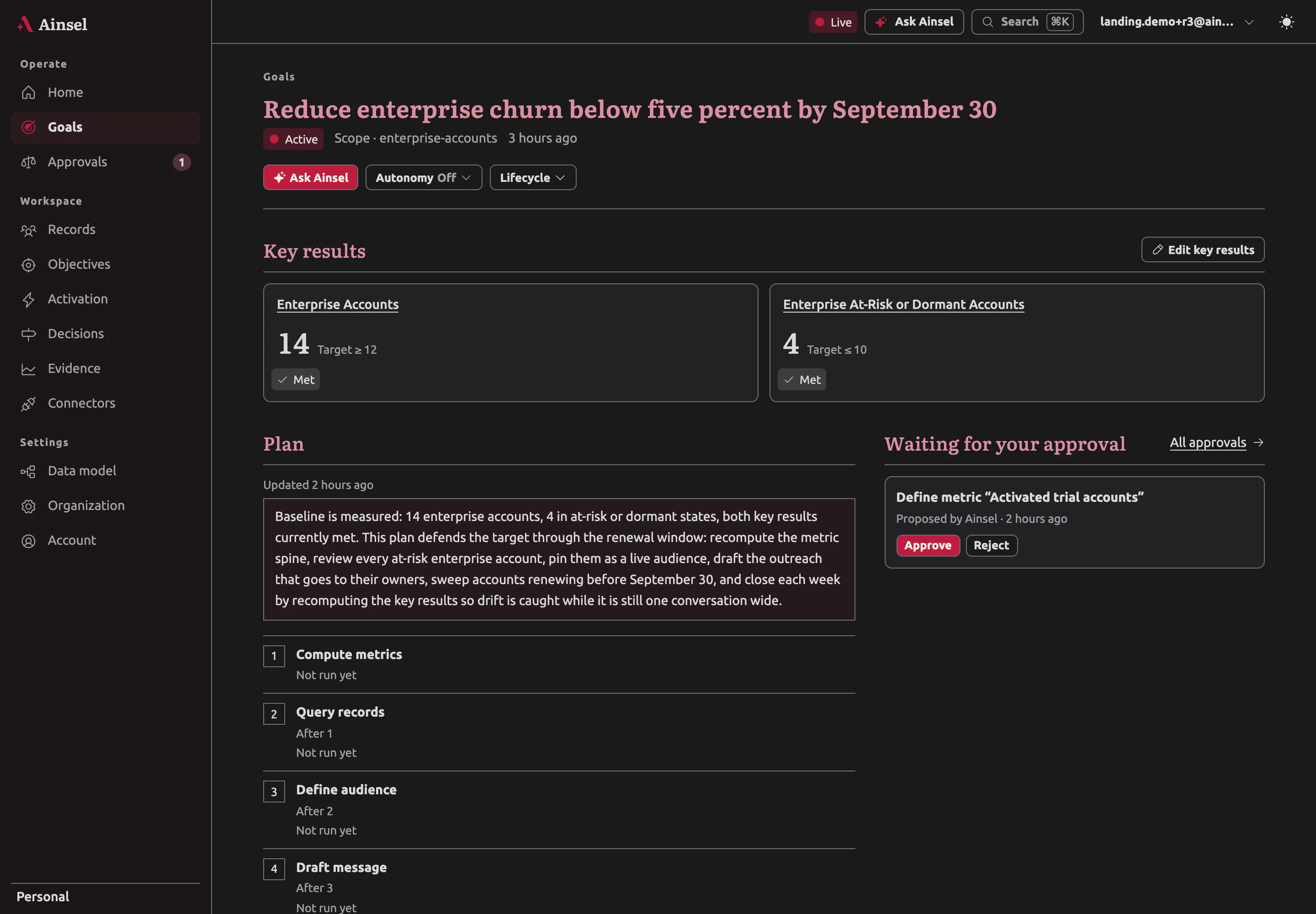Screen dimensions: 1316x914
Task: Reject the Activated trial accounts proposal
Action: 991,545
